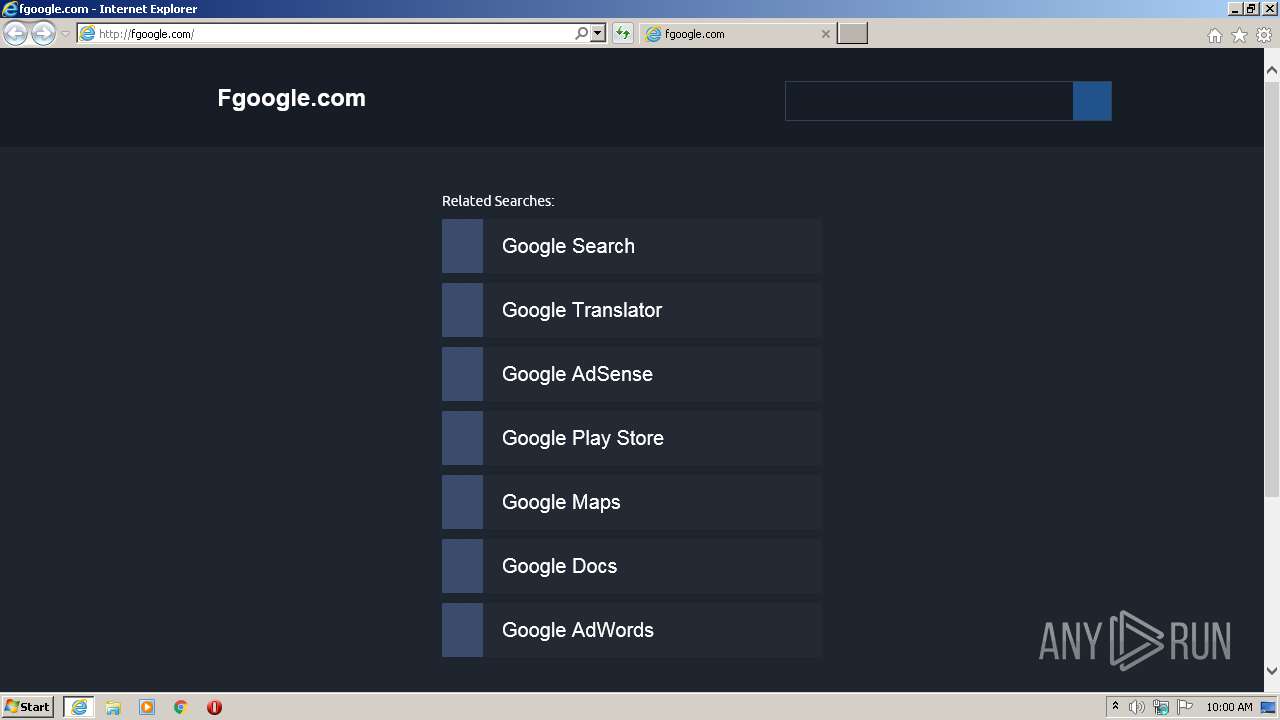The image size is (1280, 720).
Task: Expand the address bar autocomplete dropdown
Action: (598, 33)
